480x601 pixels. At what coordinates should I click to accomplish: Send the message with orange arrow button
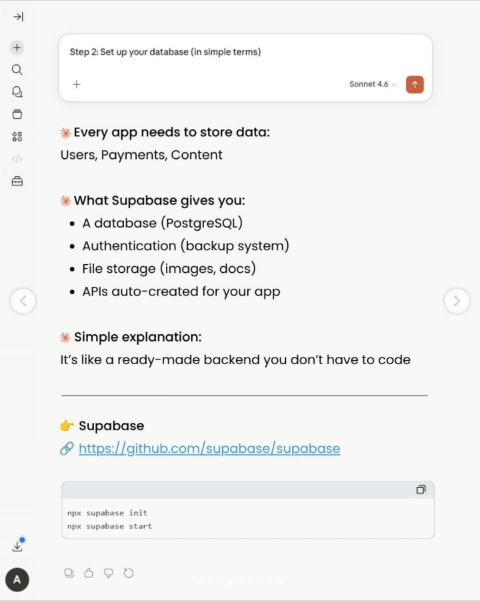point(415,84)
